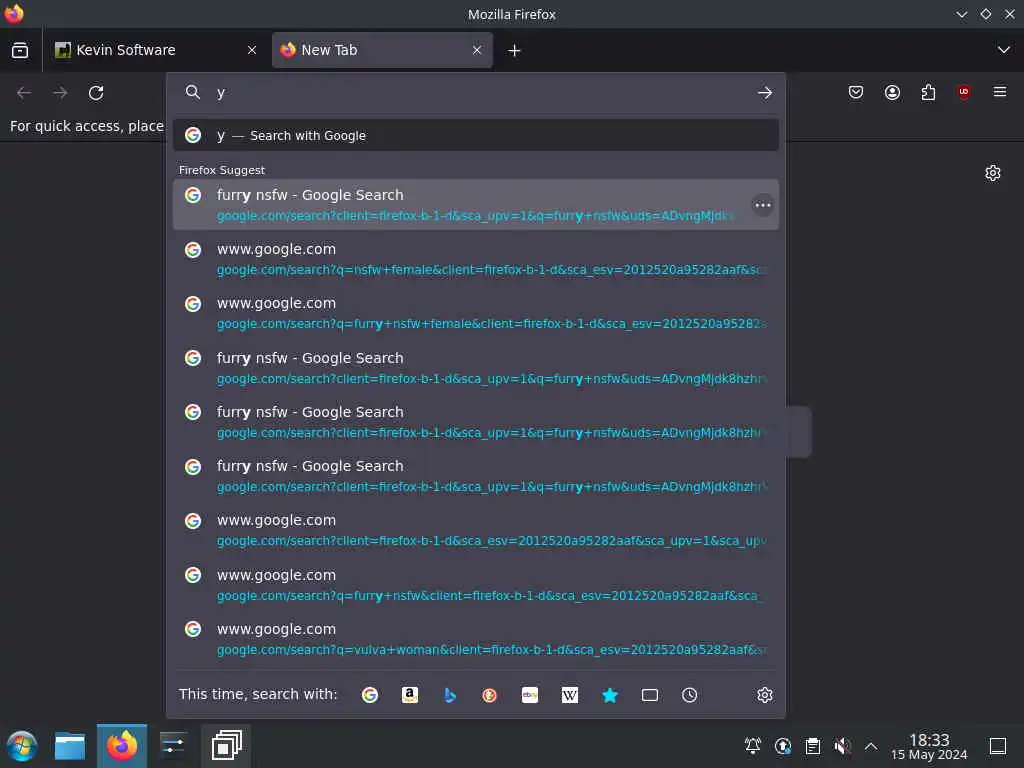Search bookmarks with the star icon
Screen dimensions: 1024x768
tap(610, 695)
